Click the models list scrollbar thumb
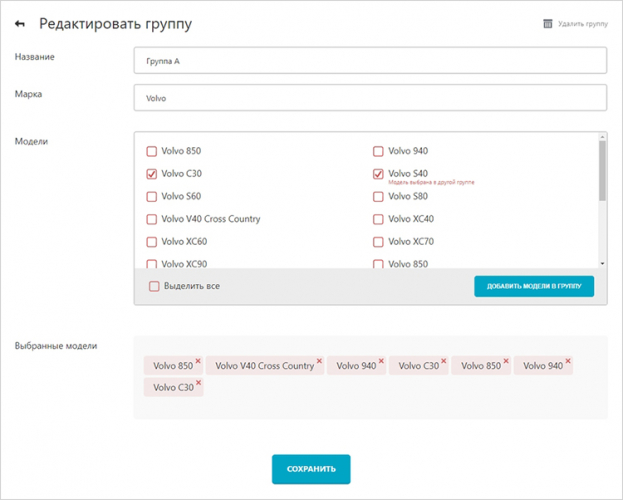 pyautogui.click(x=602, y=171)
